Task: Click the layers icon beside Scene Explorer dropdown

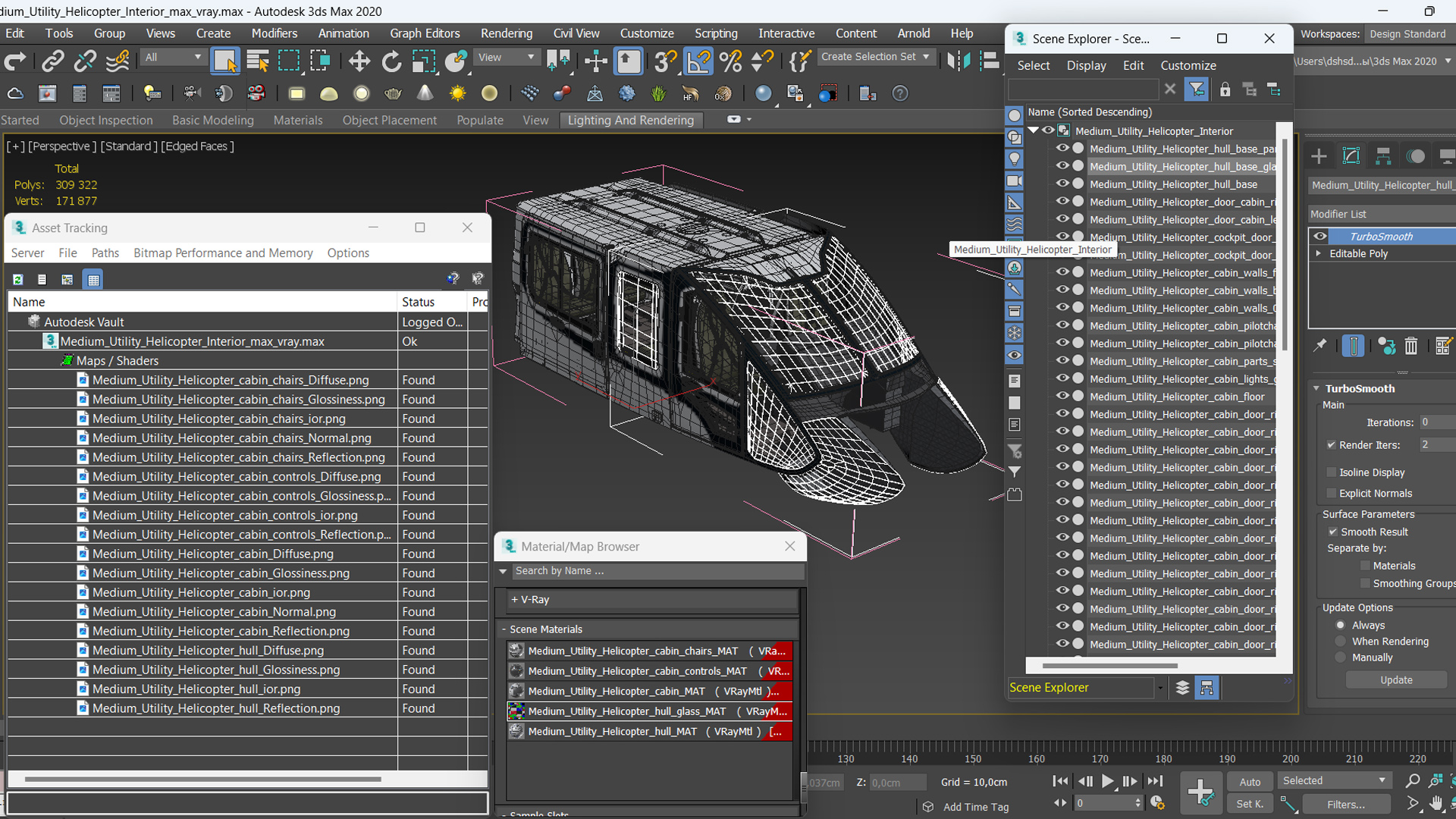Action: click(1181, 688)
